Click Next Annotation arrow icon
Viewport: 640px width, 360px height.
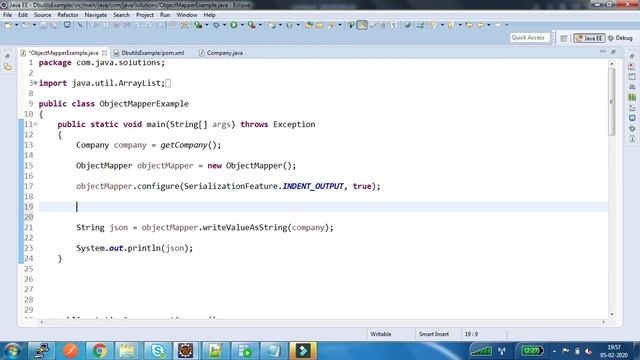(x=433, y=25)
